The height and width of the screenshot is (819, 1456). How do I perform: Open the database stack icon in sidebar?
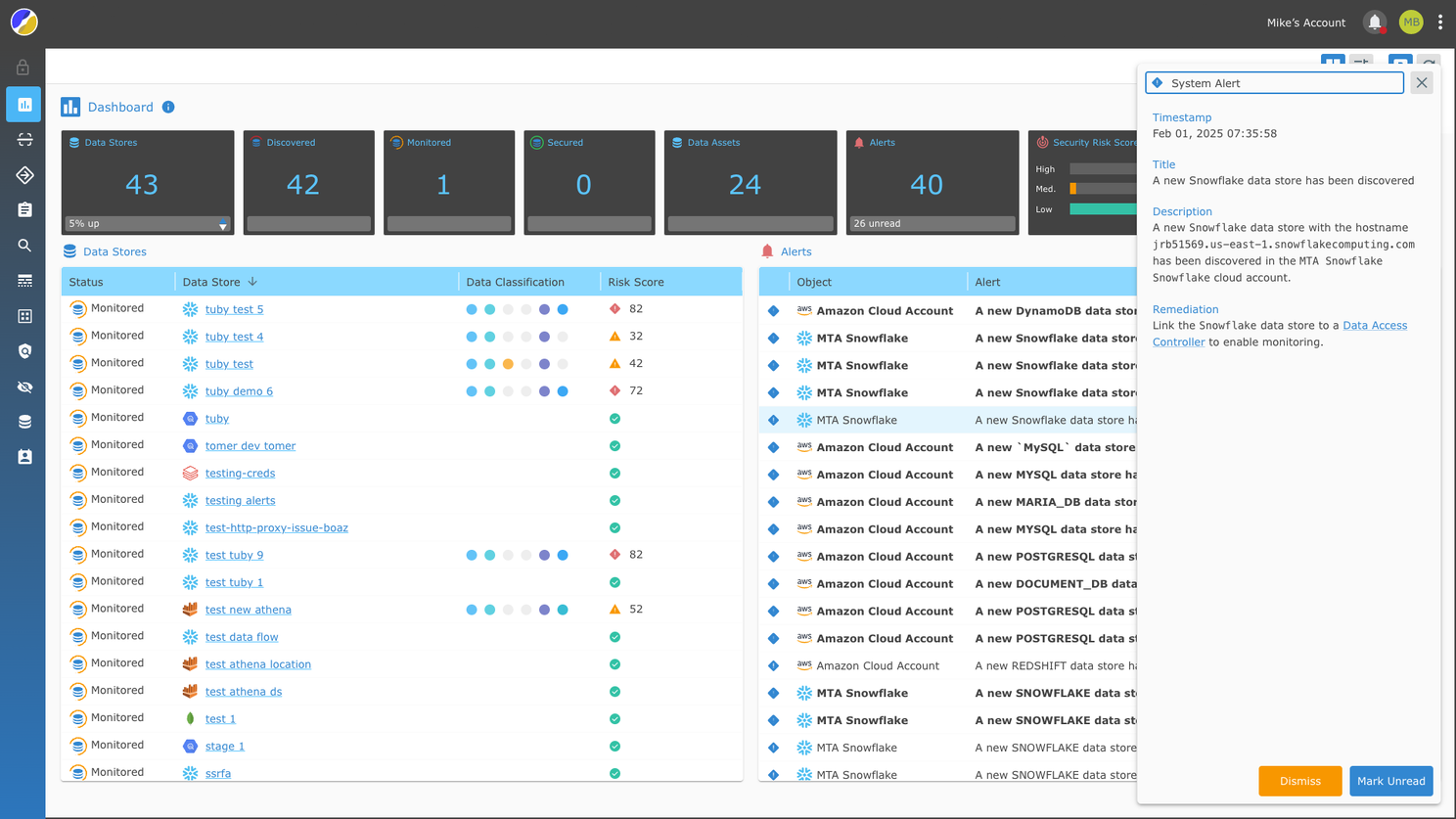(23, 422)
